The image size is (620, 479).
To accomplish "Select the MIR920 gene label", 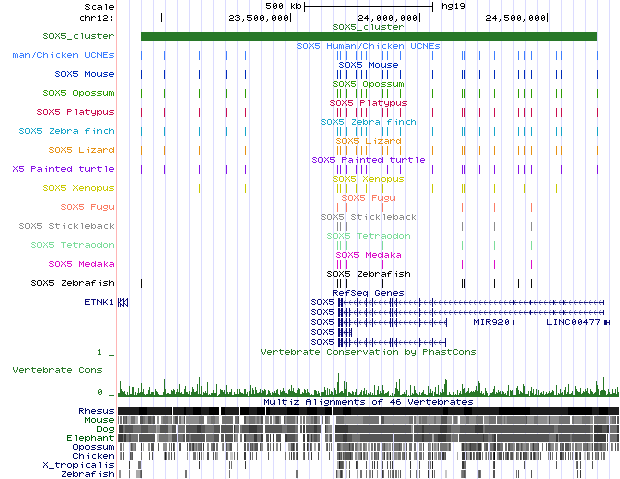I will (490, 322).
